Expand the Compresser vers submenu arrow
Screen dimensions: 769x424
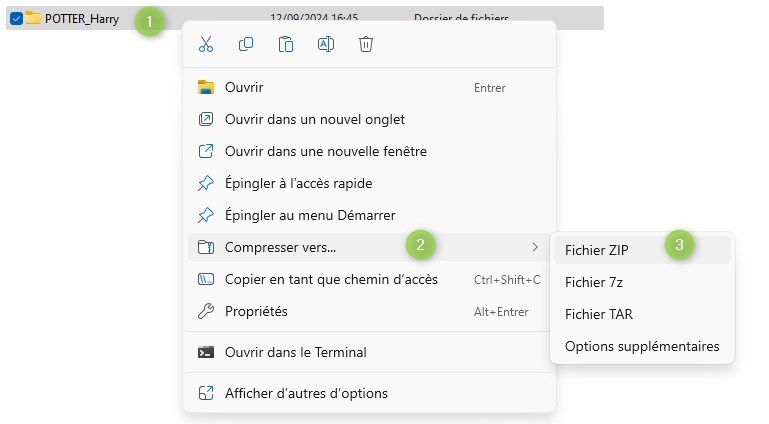tap(535, 248)
